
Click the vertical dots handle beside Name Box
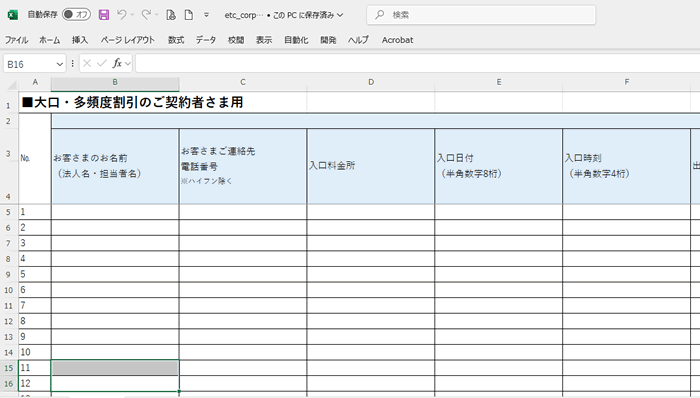tap(72, 64)
